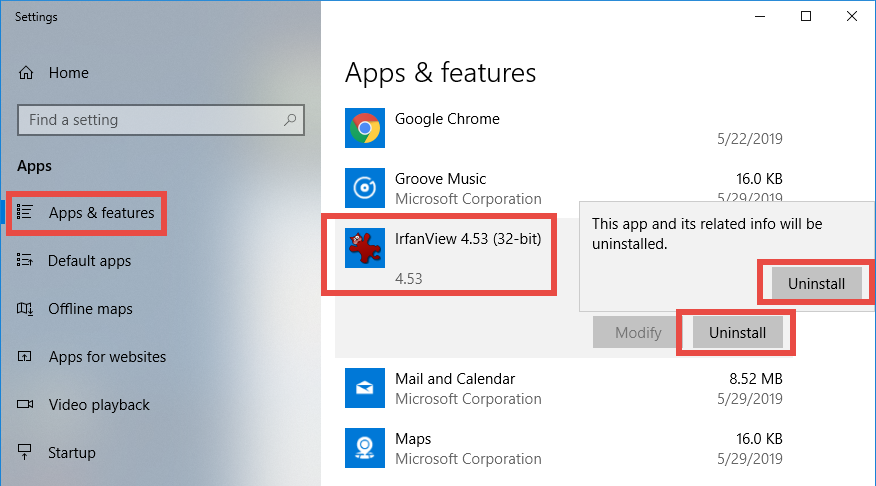Viewport: 876px width, 486px height.
Task: Click Microsoft Corporation under Maps
Action: point(468,459)
